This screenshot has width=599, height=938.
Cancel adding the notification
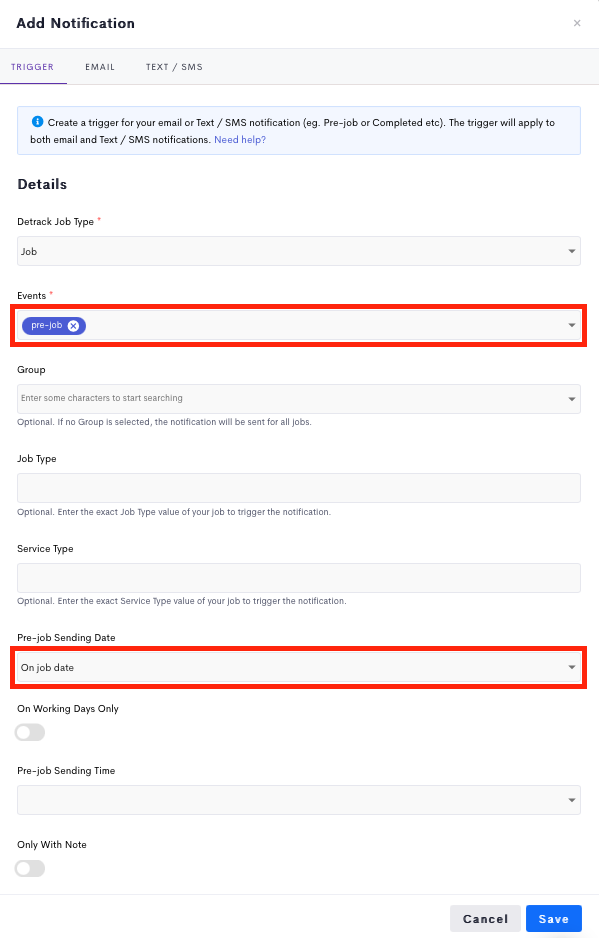(485, 919)
